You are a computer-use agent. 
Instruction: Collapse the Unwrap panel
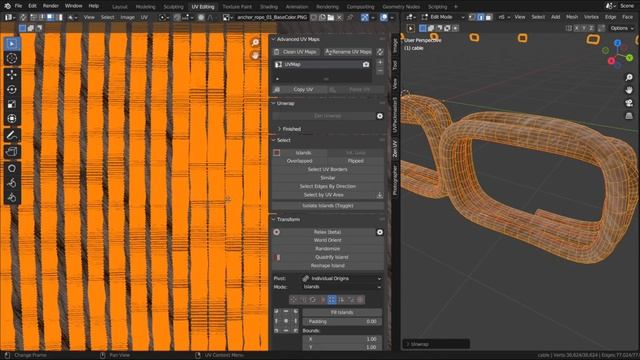point(274,103)
